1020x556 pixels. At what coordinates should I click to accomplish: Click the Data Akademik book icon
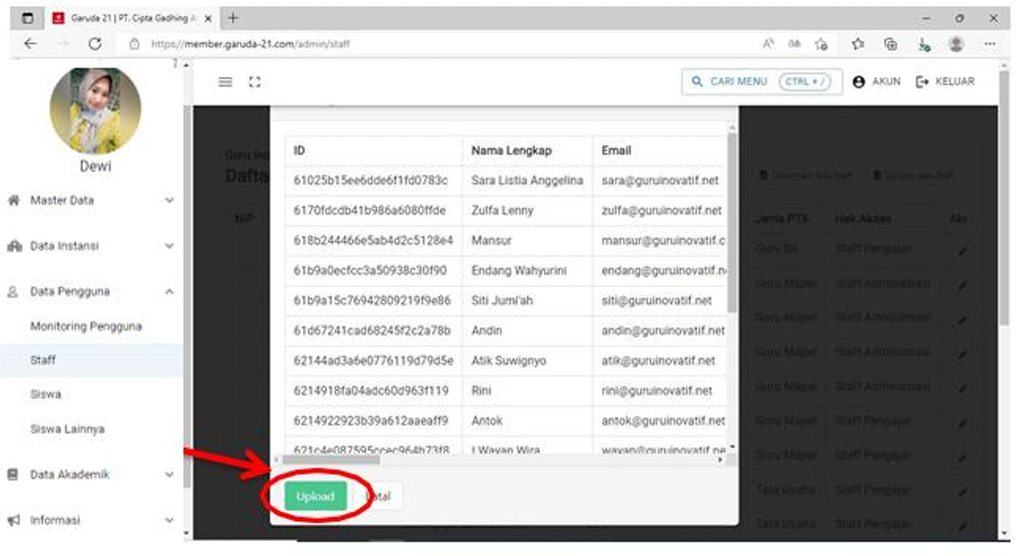(x=12, y=475)
